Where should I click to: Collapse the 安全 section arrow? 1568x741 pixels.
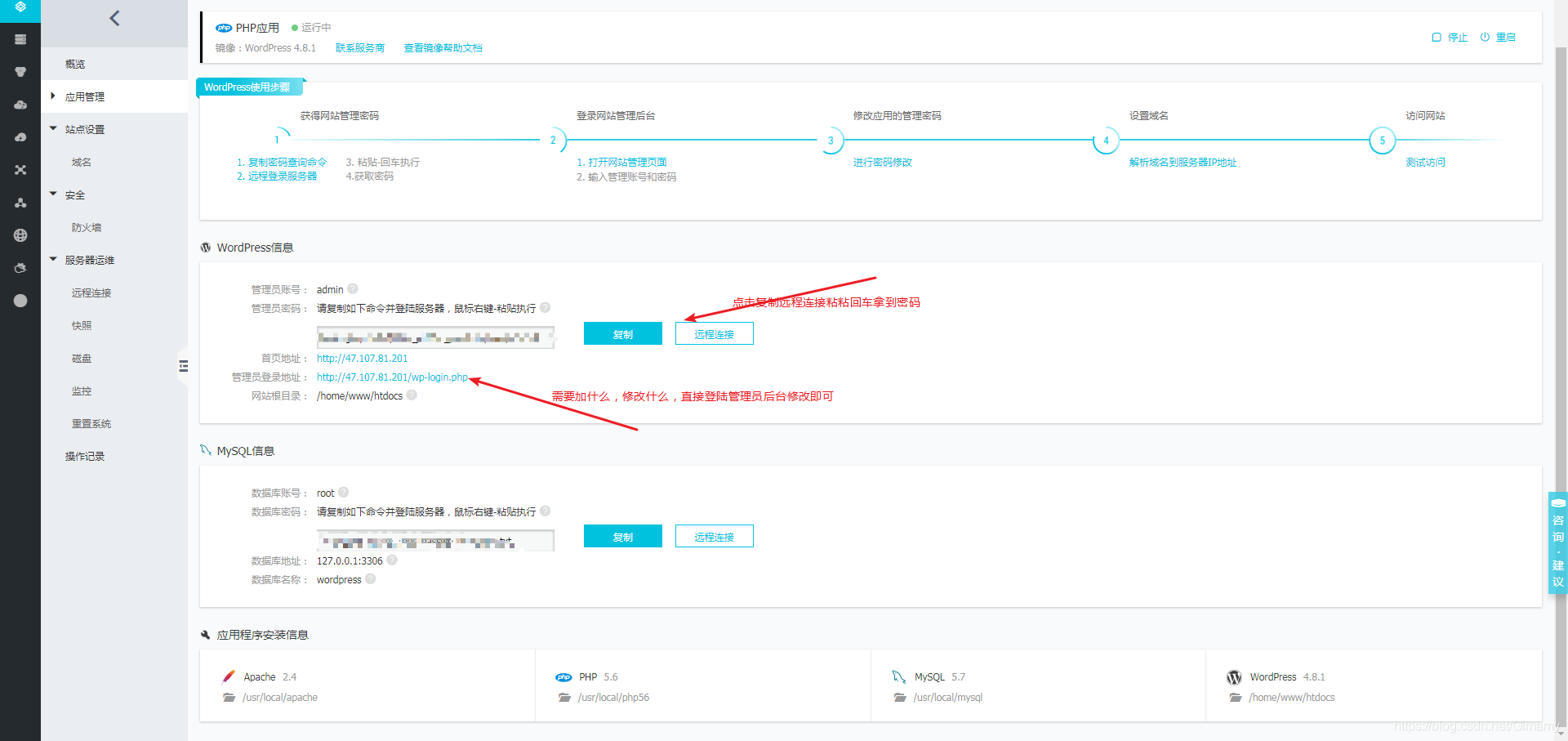(x=53, y=194)
